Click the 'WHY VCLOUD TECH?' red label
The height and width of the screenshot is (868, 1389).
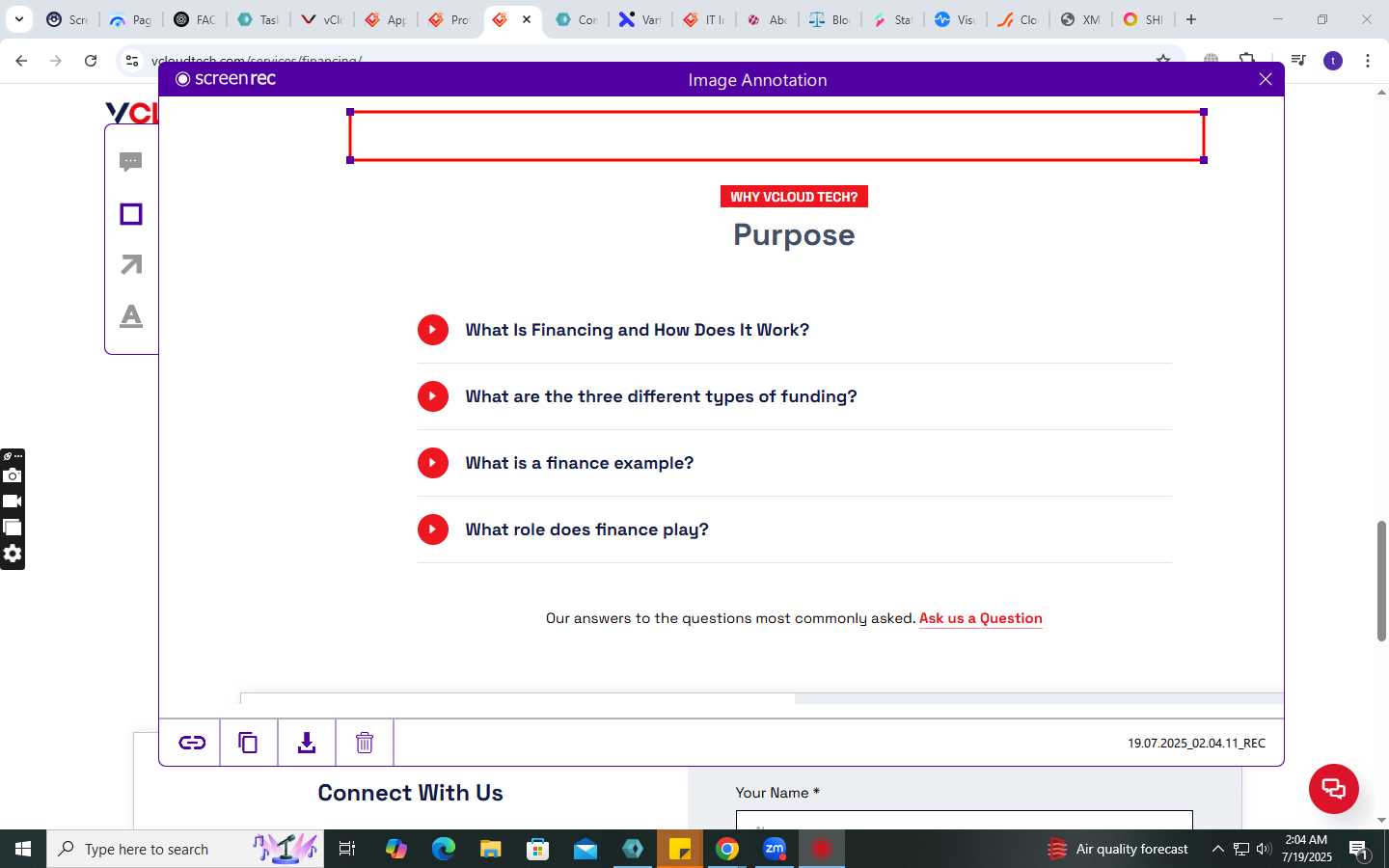(x=794, y=197)
